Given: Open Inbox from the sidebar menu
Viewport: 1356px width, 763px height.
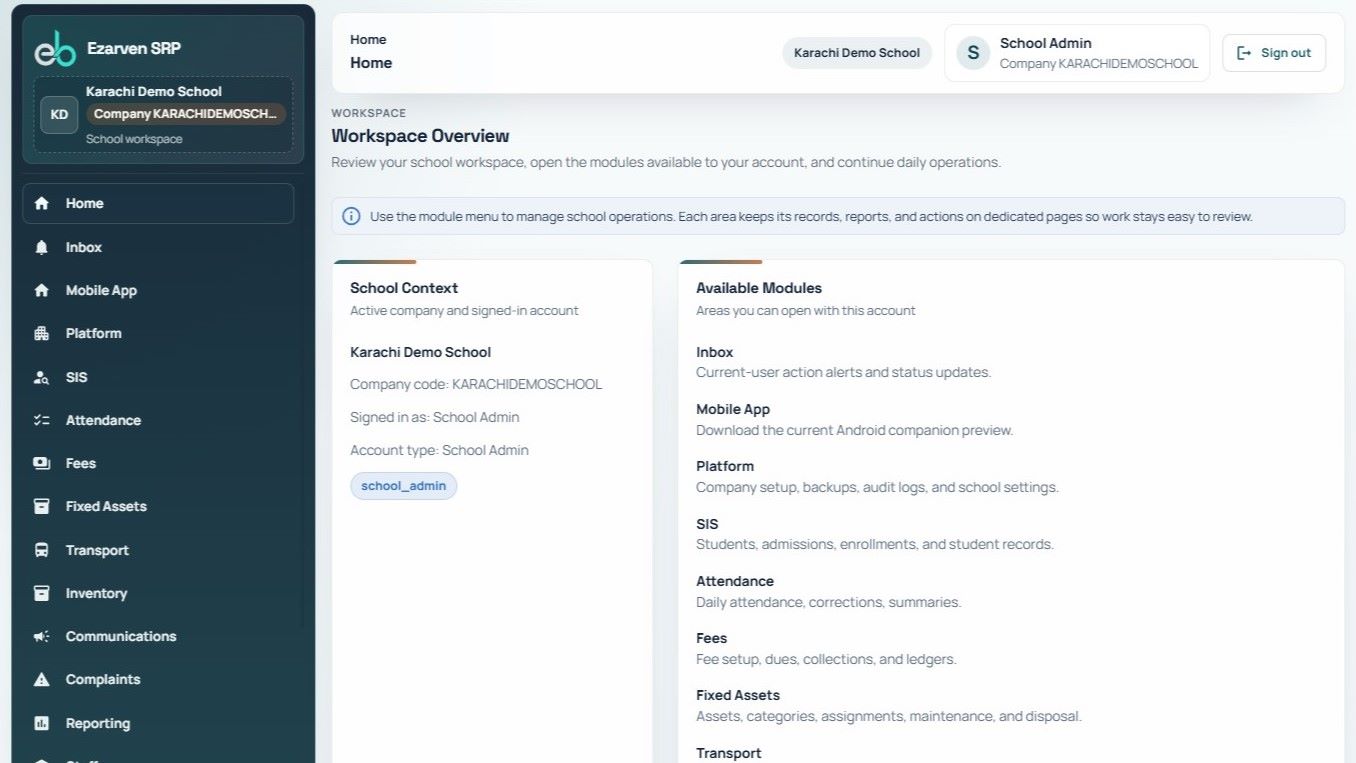Looking at the screenshot, I should [x=158, y=247].
